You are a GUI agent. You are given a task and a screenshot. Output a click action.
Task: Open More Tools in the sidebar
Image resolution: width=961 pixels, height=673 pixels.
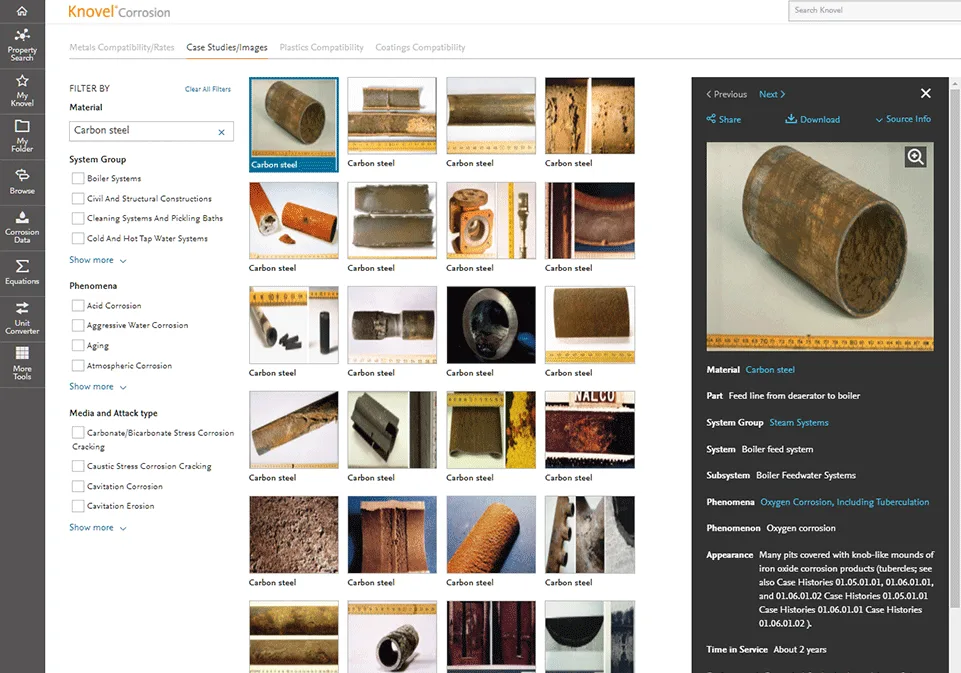point(22,358)
